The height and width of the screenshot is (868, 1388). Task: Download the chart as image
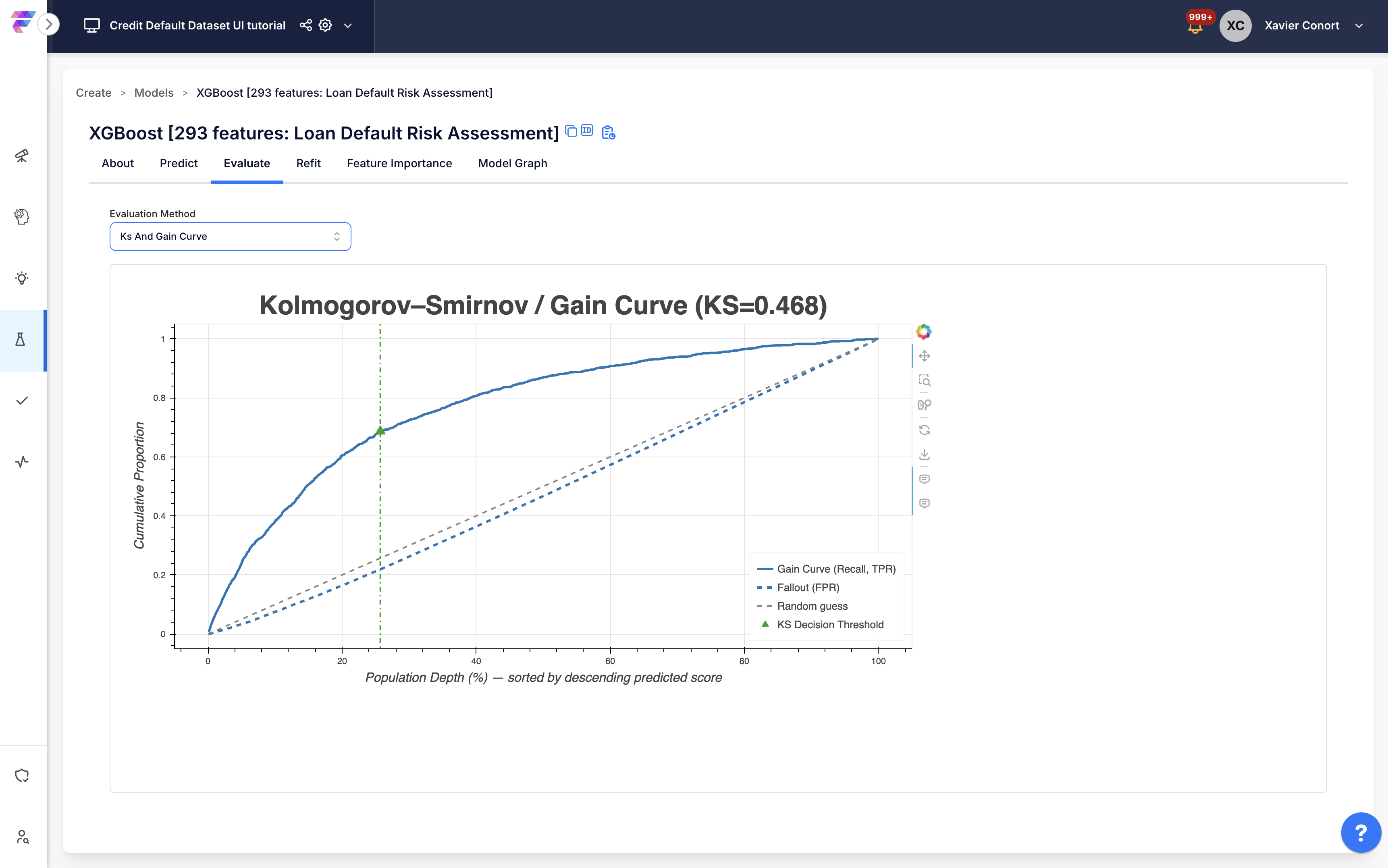[924, 455]
